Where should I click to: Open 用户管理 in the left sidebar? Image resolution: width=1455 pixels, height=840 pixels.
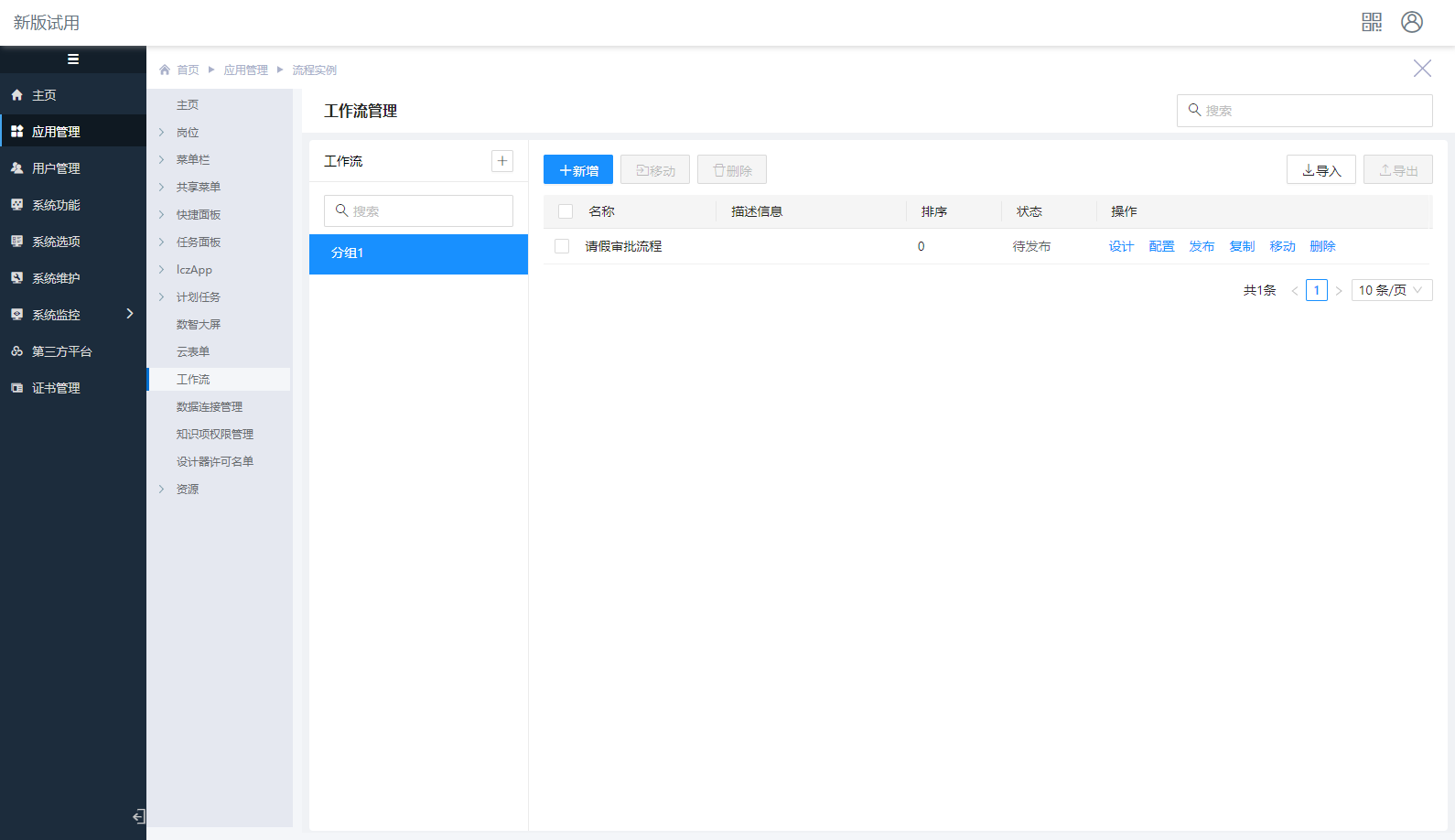[56, 168]
